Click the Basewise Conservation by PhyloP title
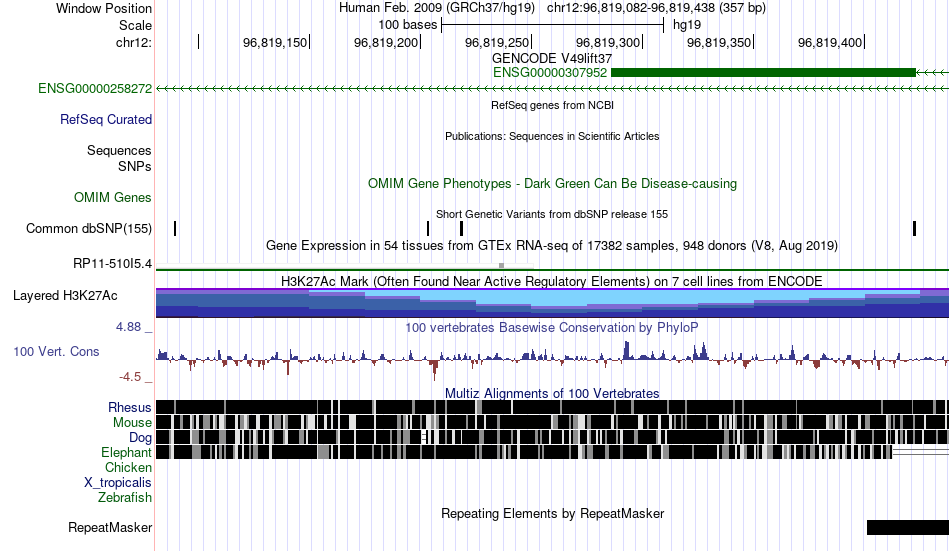The height and width of the screenshot is (551, 950). [x=552, y=327]
